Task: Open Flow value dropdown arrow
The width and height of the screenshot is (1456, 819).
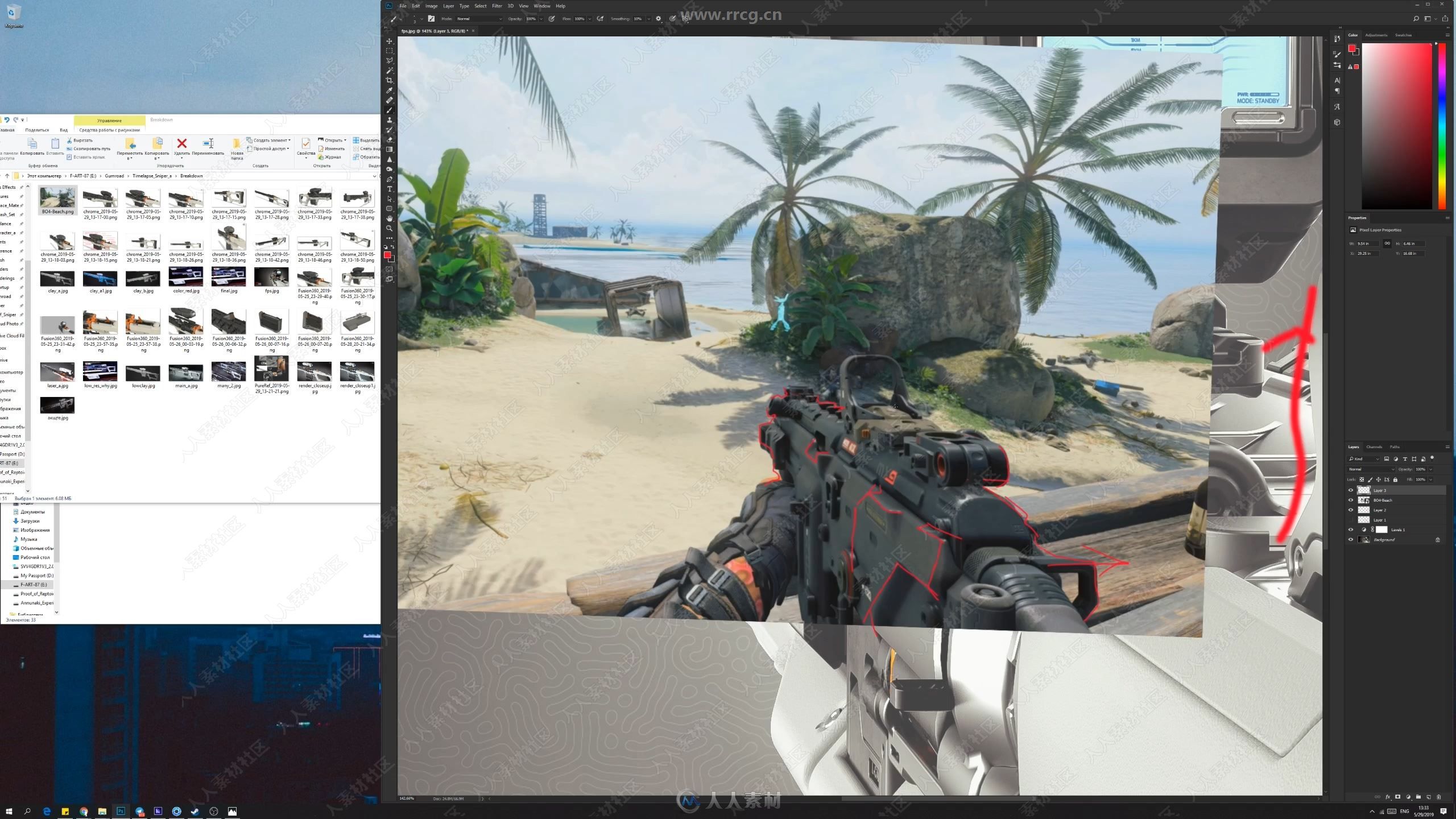Action: click(590, 19)
